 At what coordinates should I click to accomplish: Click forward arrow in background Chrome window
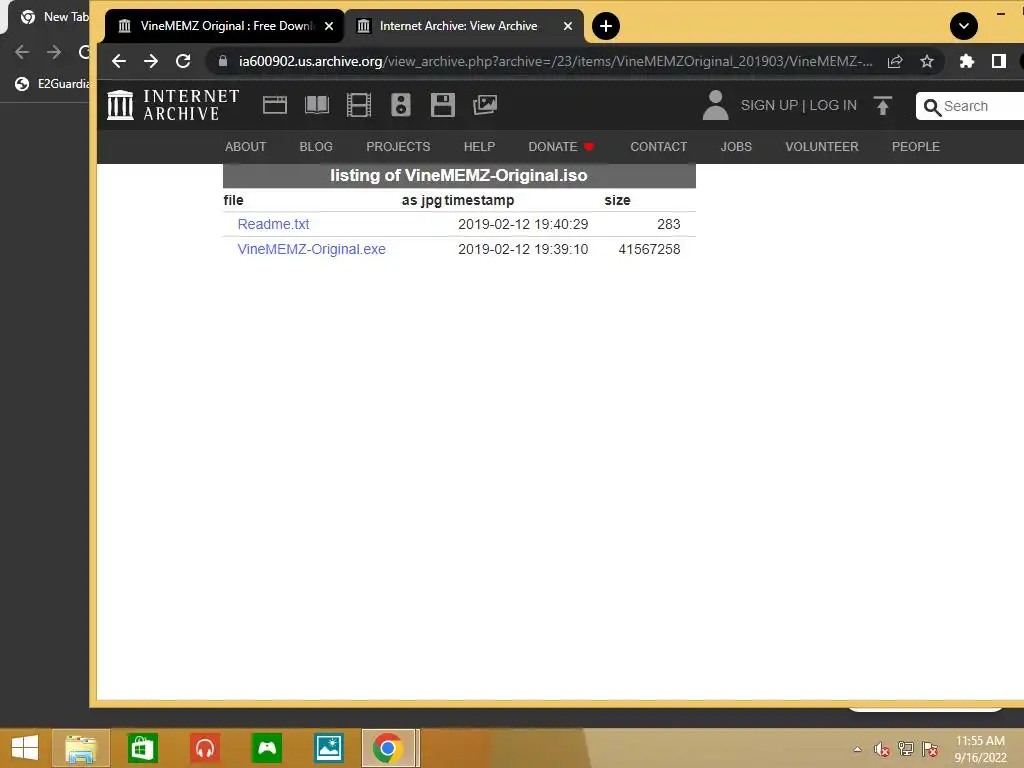54,52
